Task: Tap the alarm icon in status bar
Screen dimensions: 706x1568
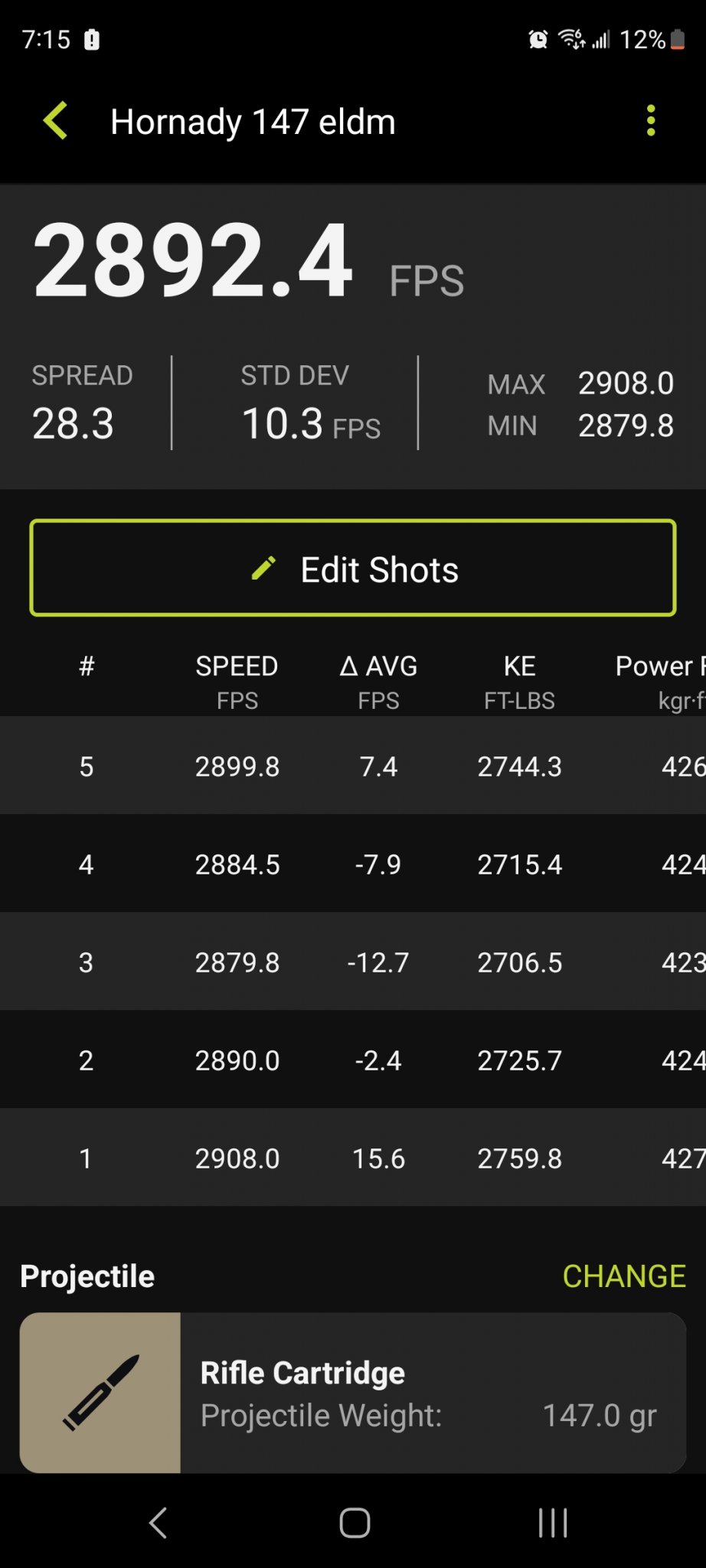Action: pyautogui.click(x=538, y=39)
